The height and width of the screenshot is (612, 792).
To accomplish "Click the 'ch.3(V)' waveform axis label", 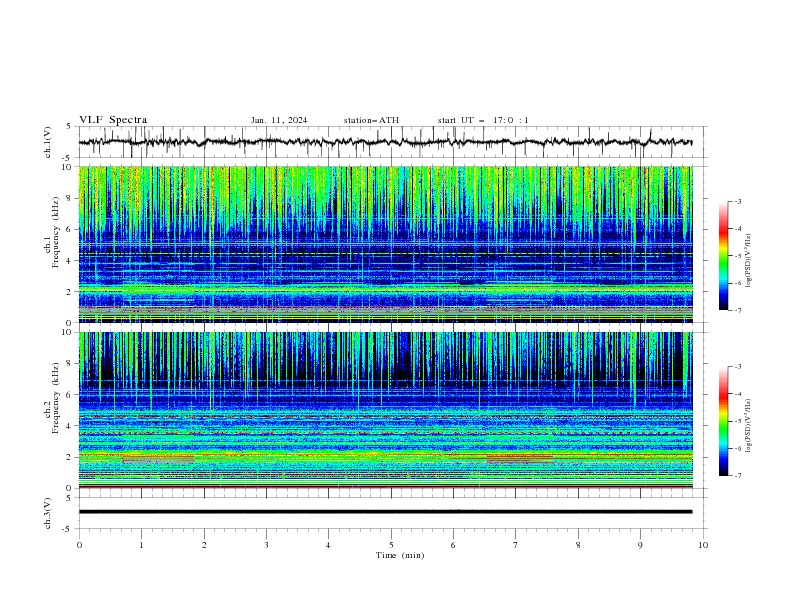I will [48, 513].
